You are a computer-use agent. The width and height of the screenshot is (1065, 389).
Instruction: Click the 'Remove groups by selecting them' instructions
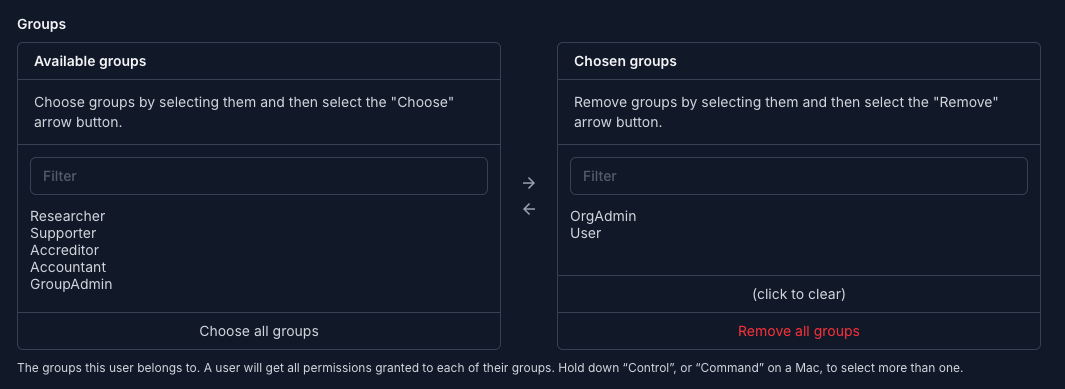(786, 113)
